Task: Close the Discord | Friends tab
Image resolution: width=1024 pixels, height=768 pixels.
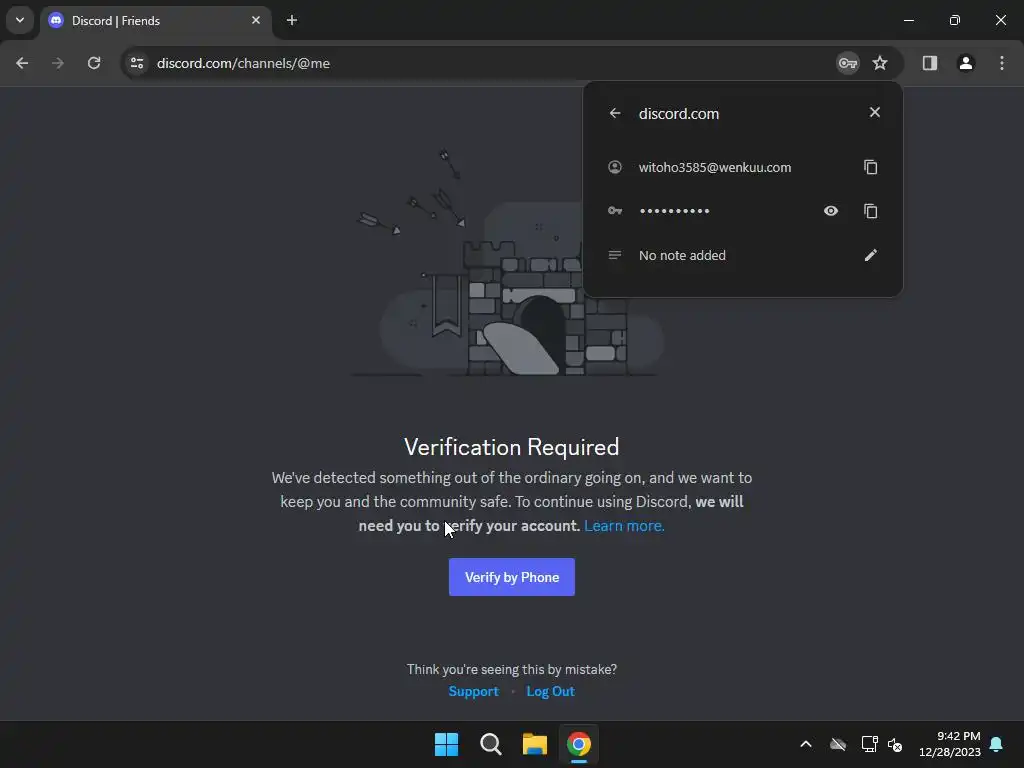Action: [256, 20]
